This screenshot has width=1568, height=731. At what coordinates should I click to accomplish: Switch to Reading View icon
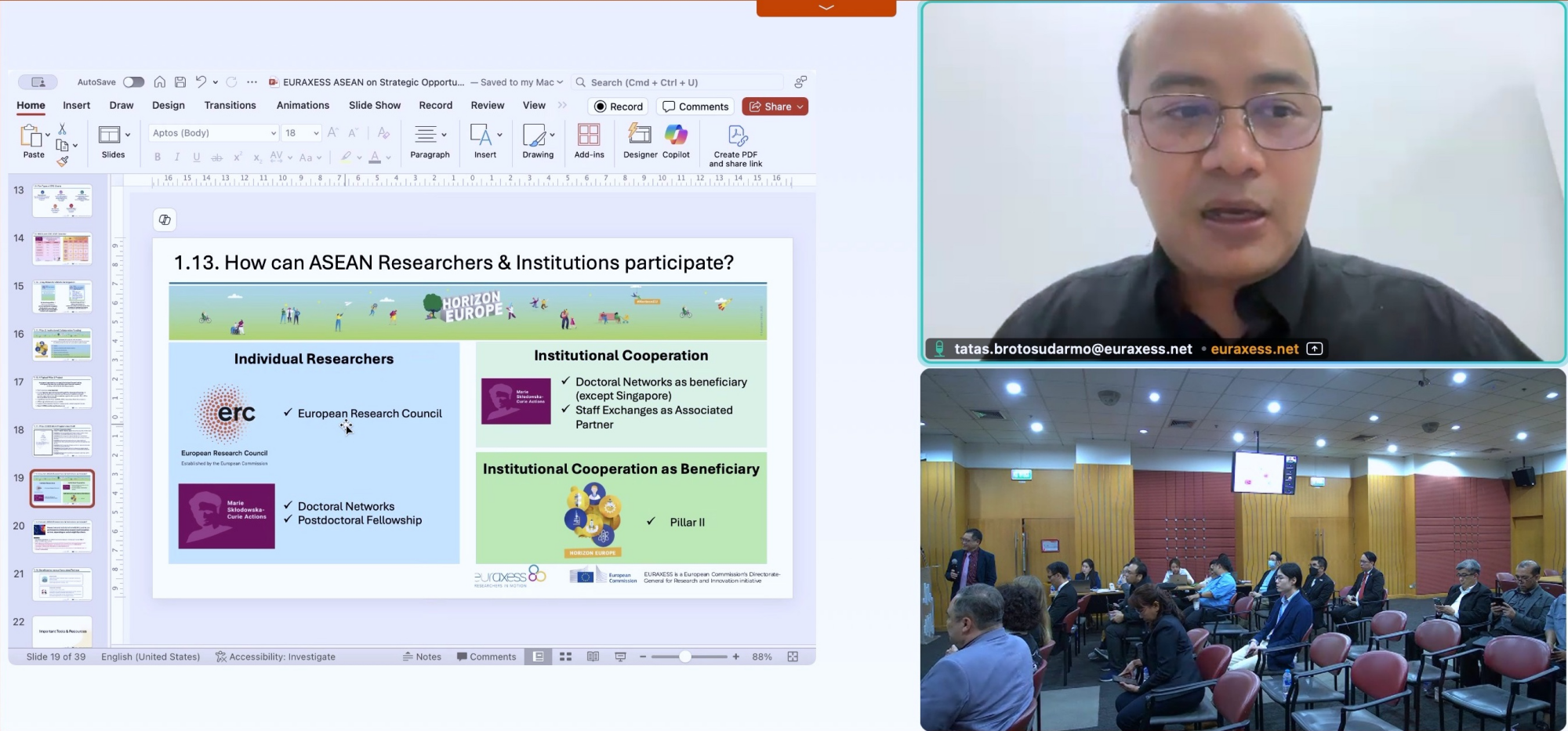(593, 657)
